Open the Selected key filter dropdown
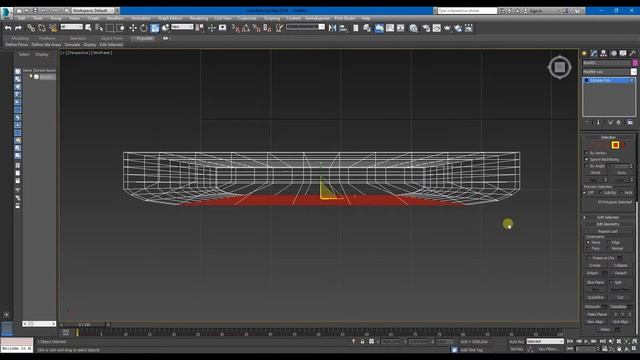This screenshot has width=640, height=360. [545, 341]
